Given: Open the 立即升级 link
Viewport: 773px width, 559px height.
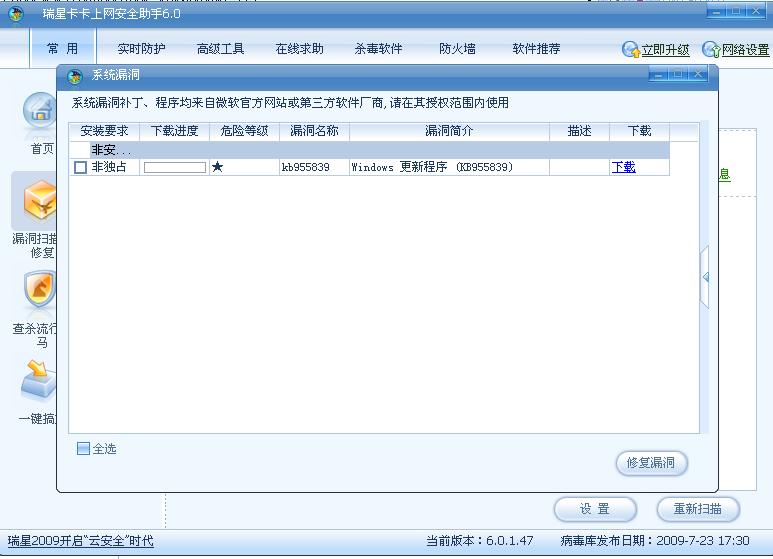Looking at the screenshot, I should click(666, 50).
